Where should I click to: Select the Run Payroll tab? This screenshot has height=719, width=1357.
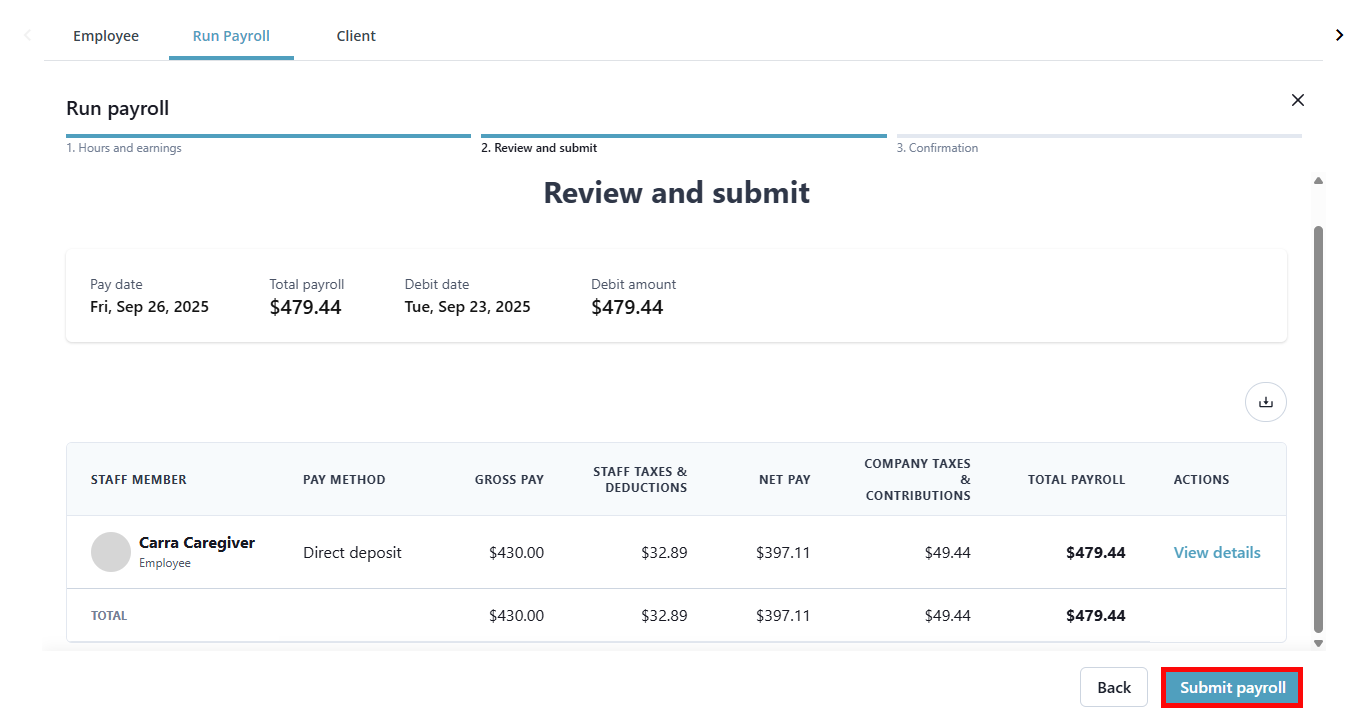[x=231, y=36]
